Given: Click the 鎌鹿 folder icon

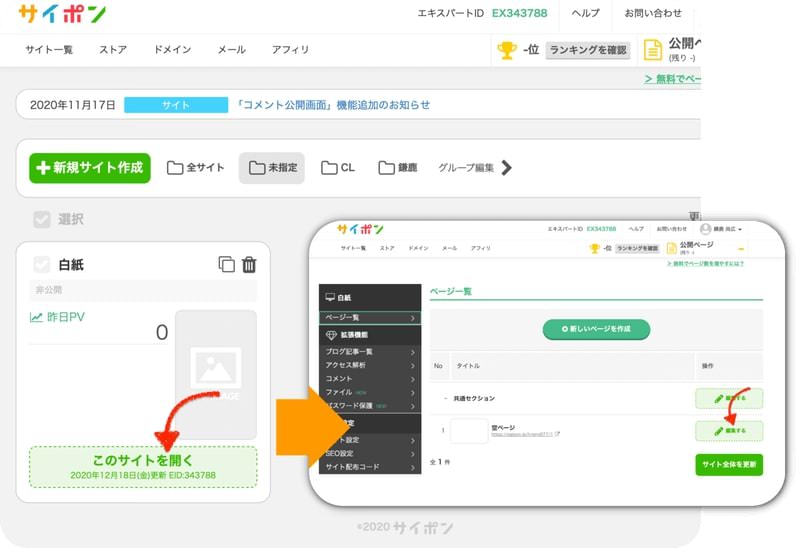Looking at the screenshot, I should coord(386,167).
